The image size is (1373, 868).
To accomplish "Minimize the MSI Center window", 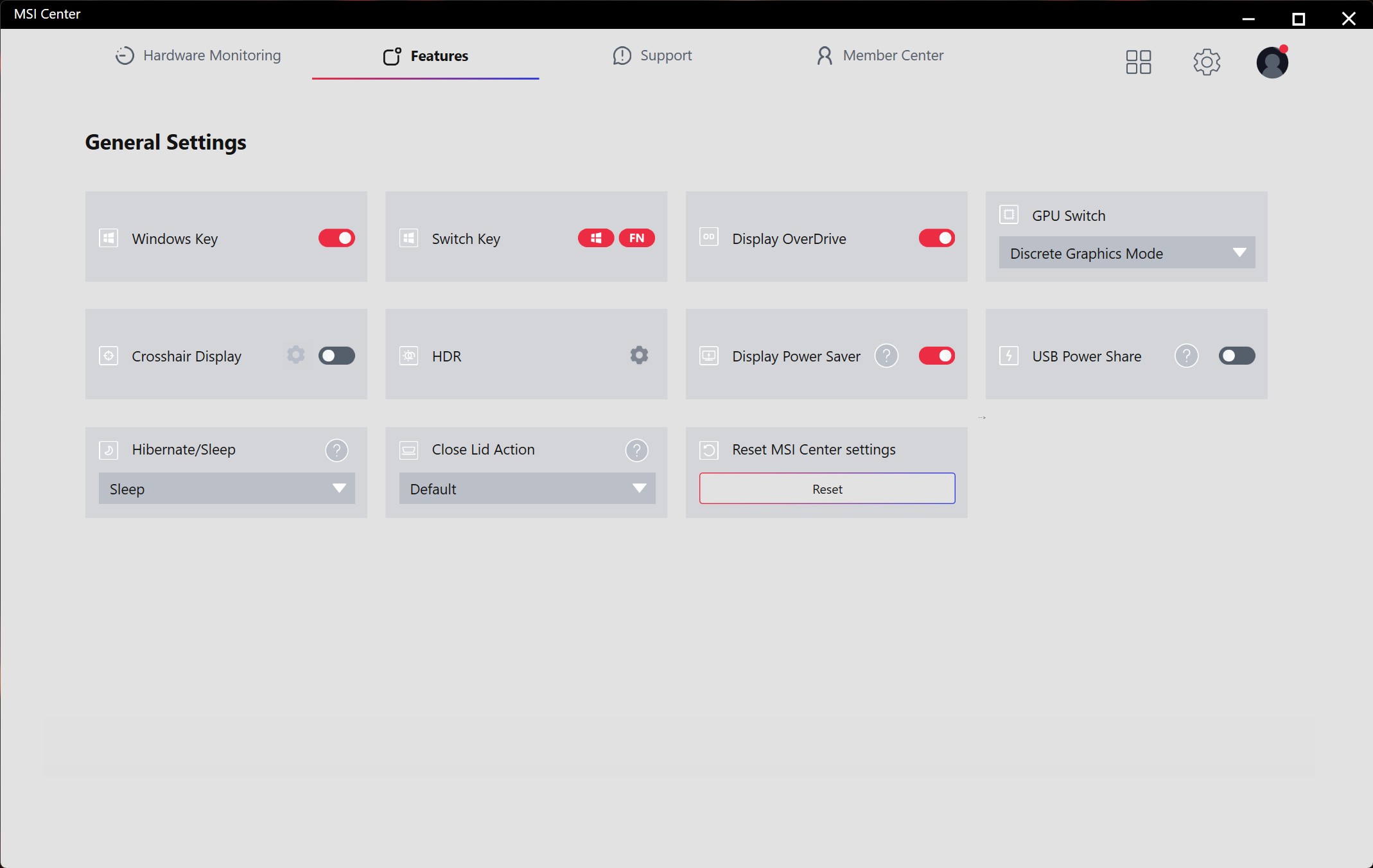I will click(x=1248, y=19).
